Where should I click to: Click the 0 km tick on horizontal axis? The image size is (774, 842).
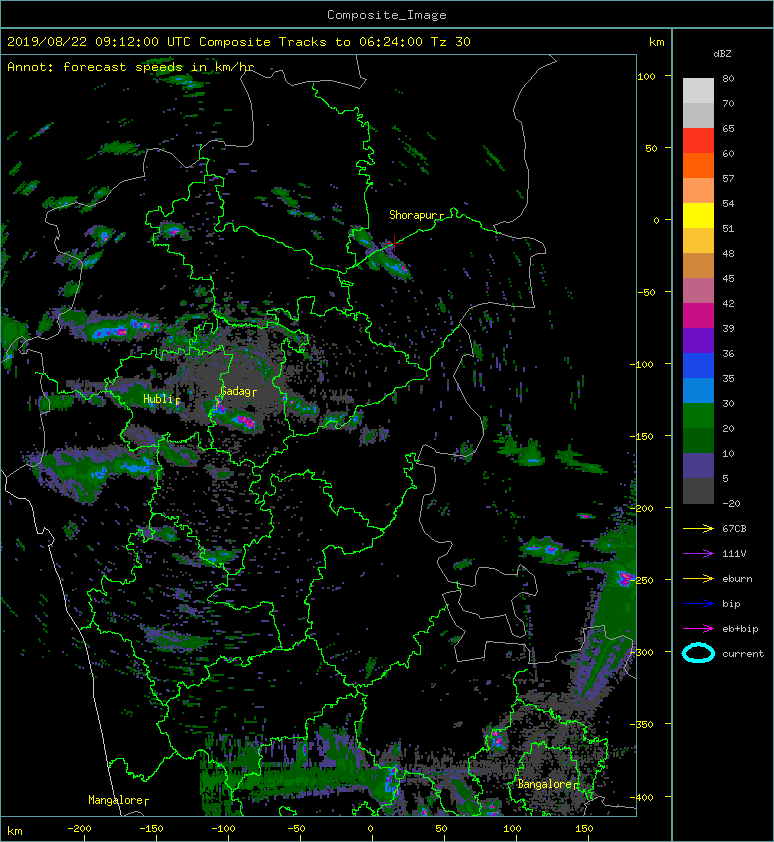tap(371, 829)
